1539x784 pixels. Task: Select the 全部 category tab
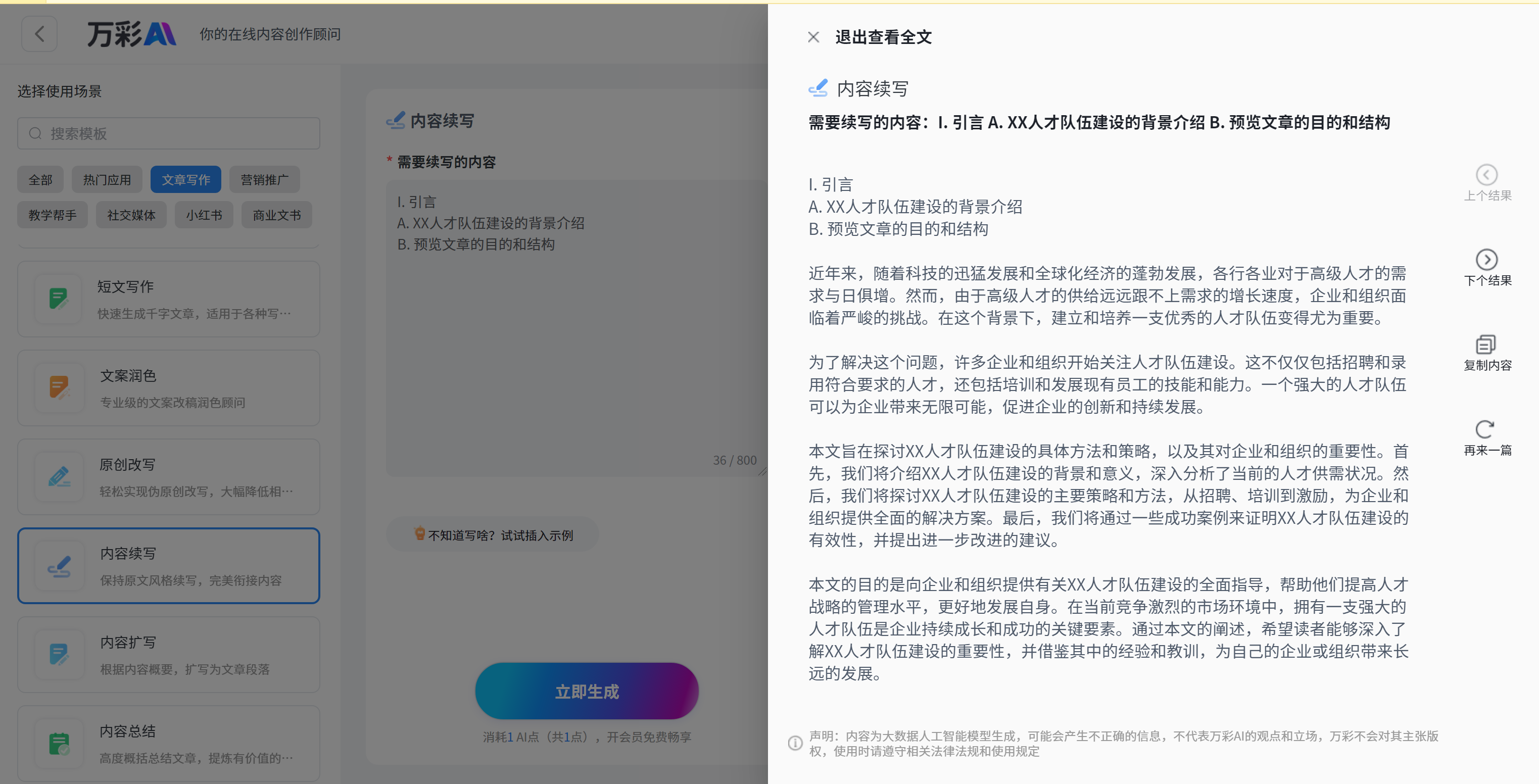point(40,180)
